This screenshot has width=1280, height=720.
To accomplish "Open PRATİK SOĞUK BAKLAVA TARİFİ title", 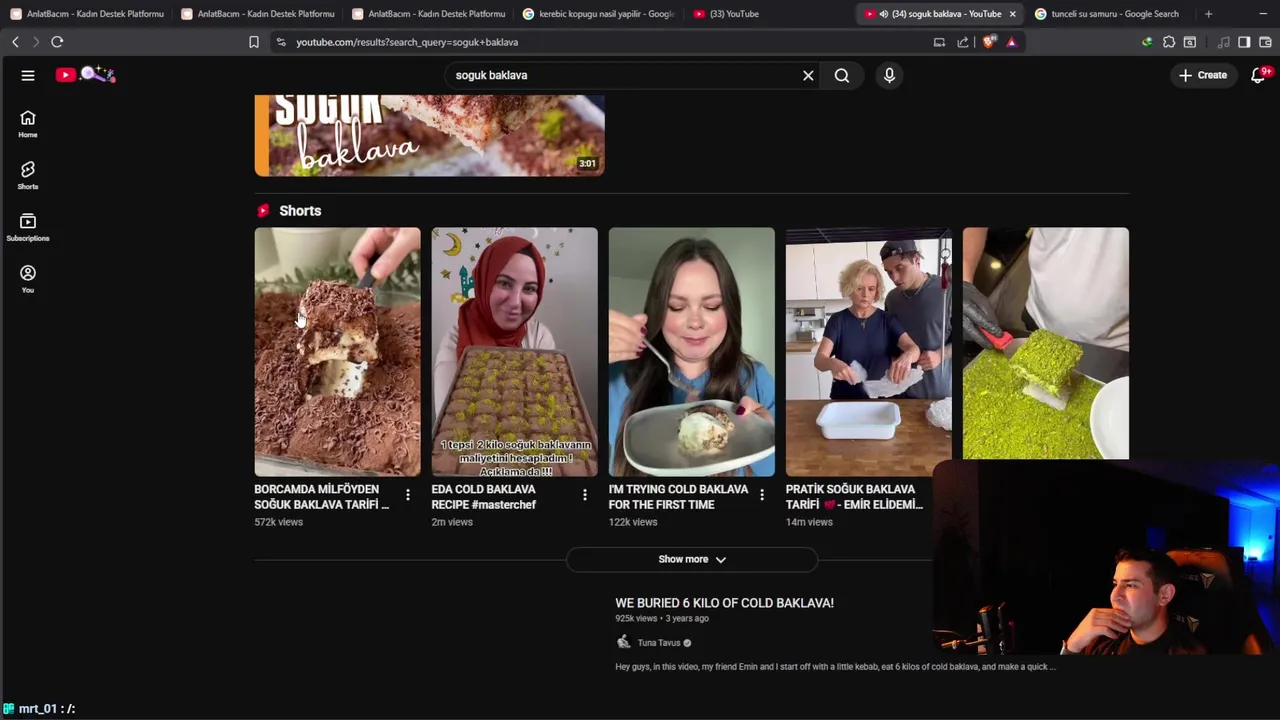I will [854, 497].
